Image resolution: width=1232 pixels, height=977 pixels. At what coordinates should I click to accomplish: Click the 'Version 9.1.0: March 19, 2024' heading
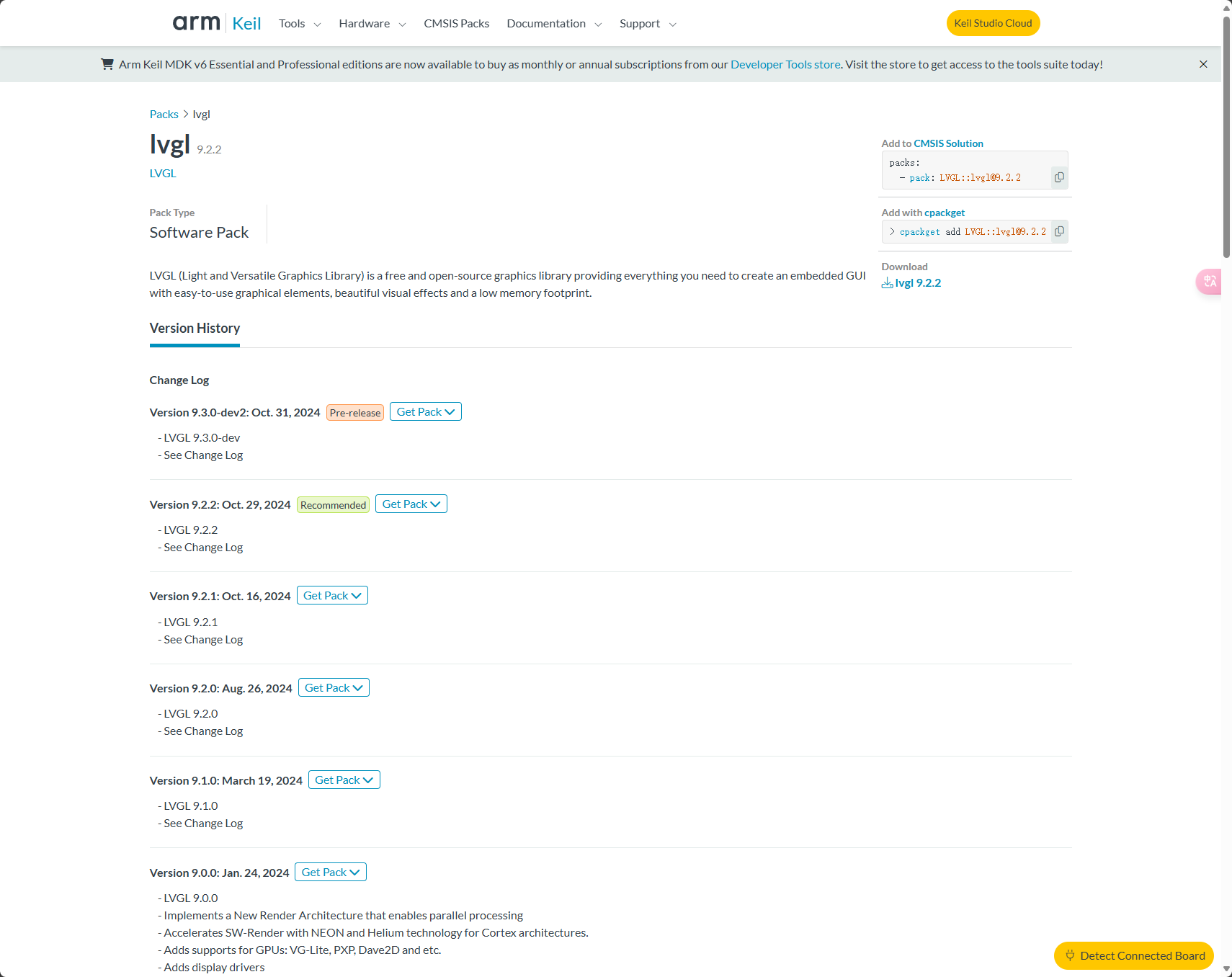coord(226,780)
